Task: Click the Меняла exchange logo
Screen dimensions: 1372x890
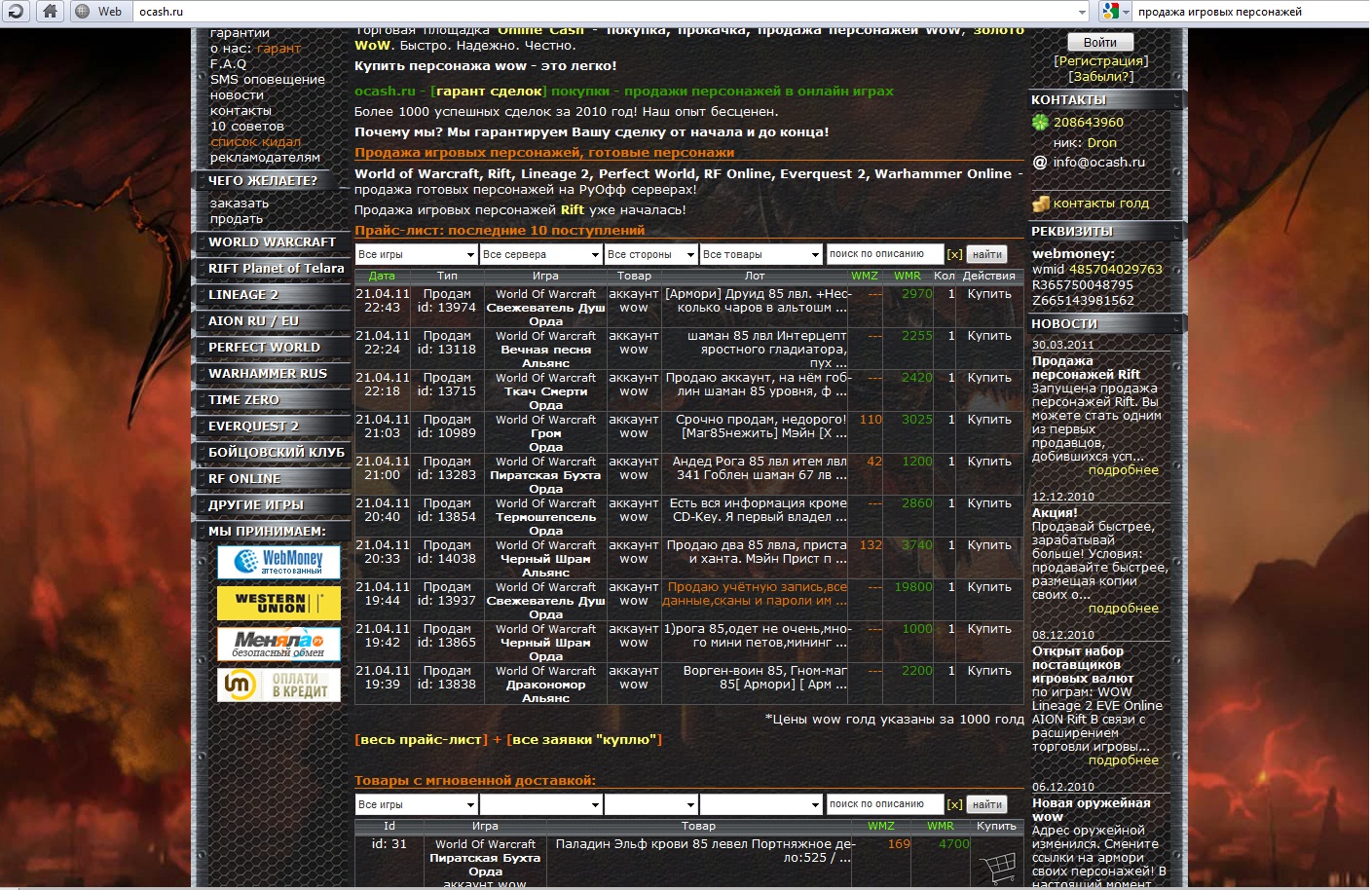Action: coord(278,644)
